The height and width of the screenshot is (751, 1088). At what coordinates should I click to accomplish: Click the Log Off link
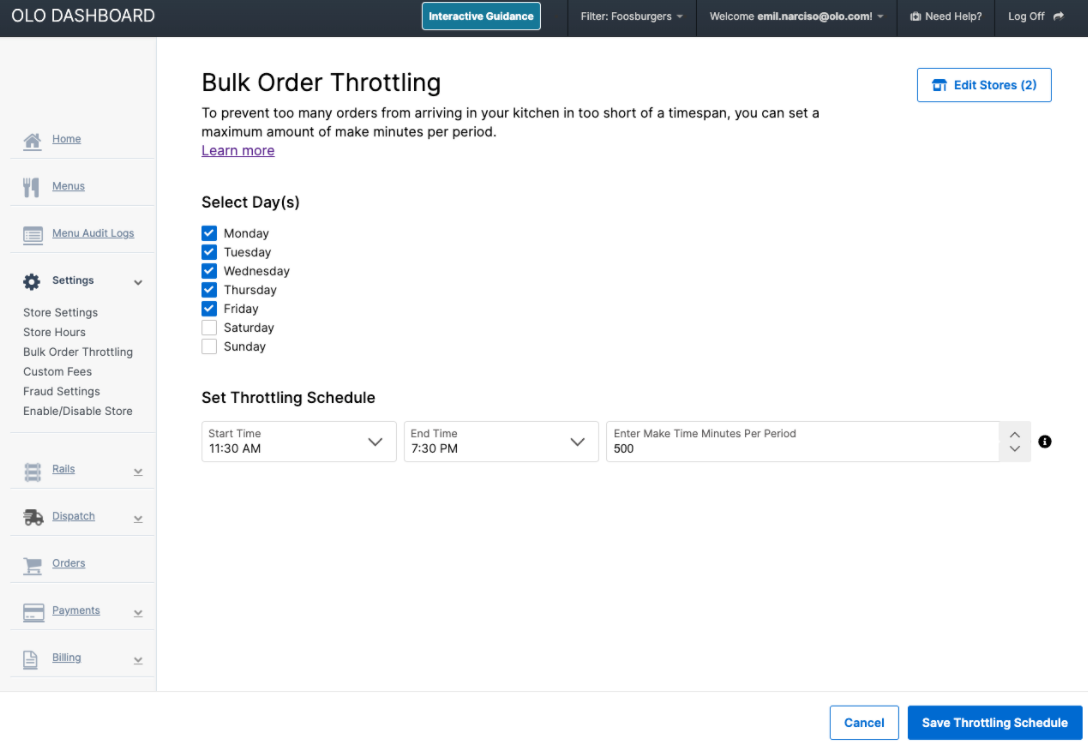tap(1026, 17)
